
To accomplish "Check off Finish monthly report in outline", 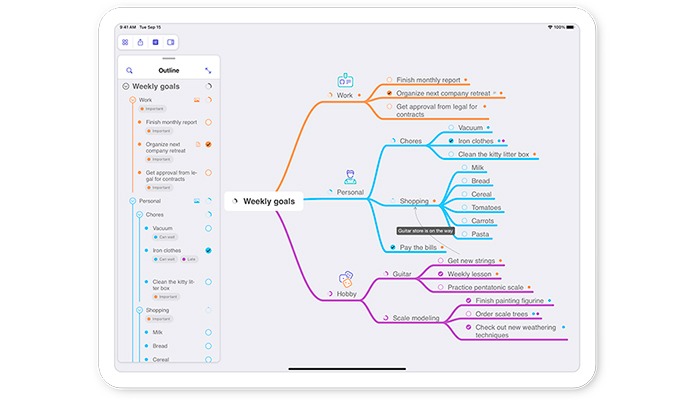I will tap(208, 122).
